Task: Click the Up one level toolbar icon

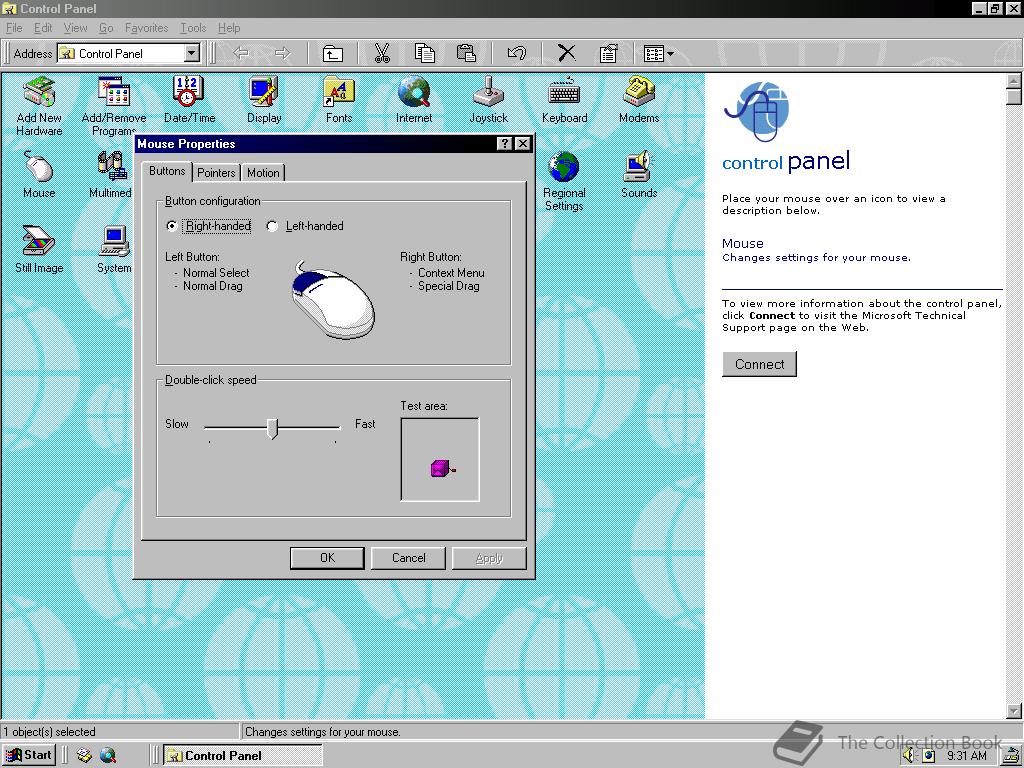Action: [x=333, y=53]
